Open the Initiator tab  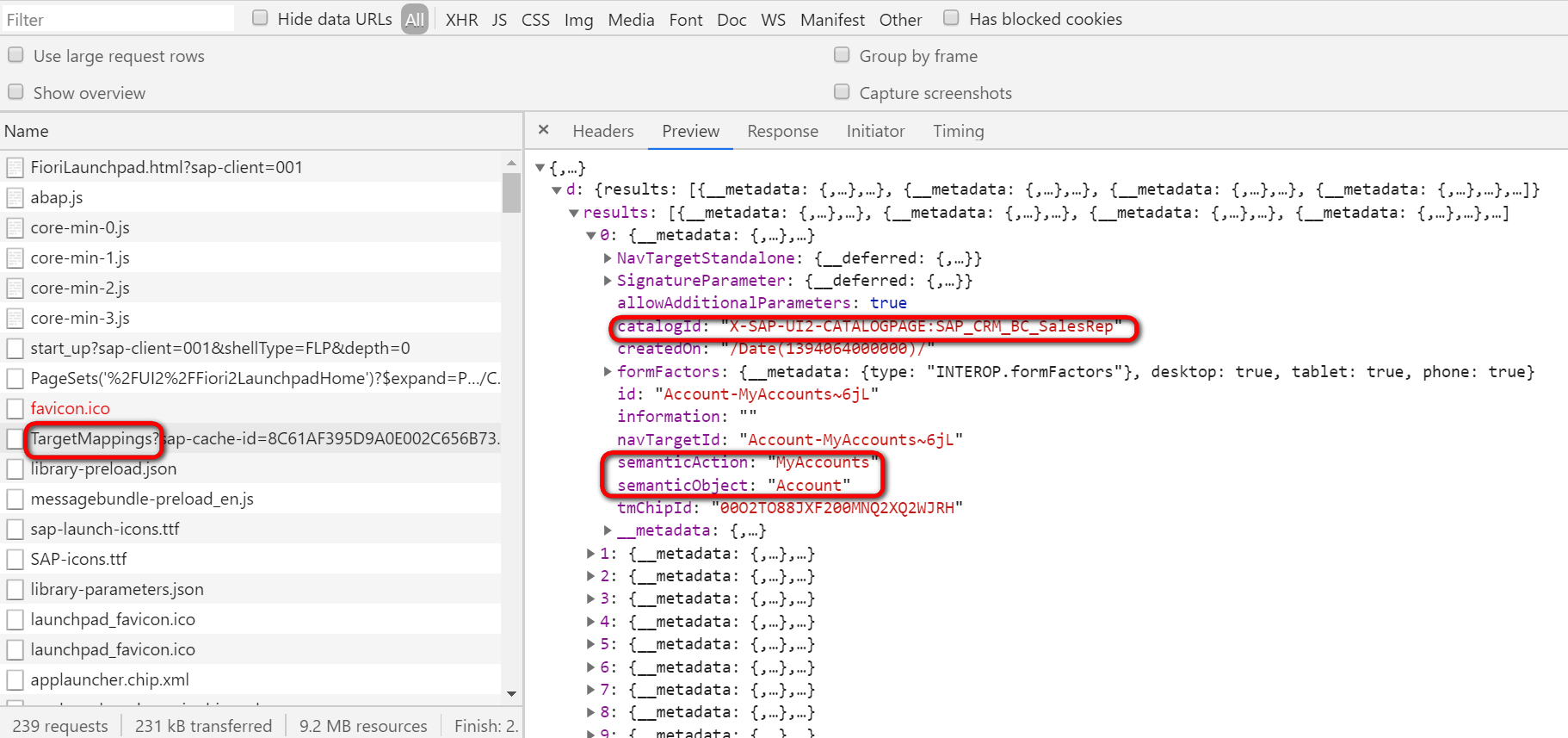[x=875, y=131]
